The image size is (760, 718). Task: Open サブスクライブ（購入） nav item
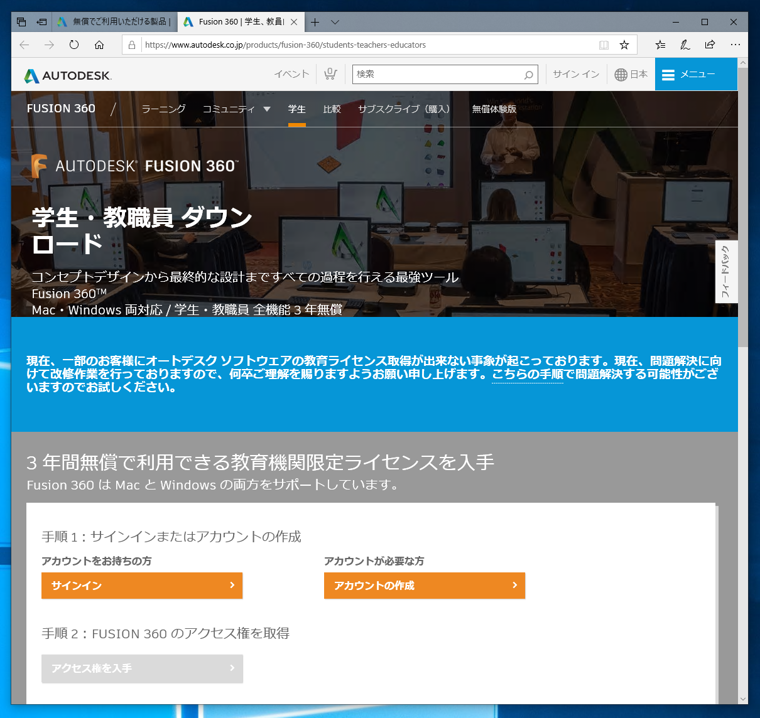(x=404, y=109)
